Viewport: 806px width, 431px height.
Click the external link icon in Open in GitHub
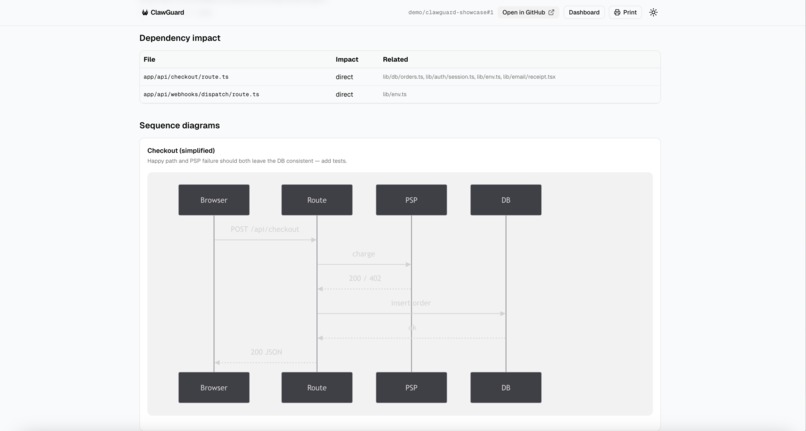[x=552, y=12]
